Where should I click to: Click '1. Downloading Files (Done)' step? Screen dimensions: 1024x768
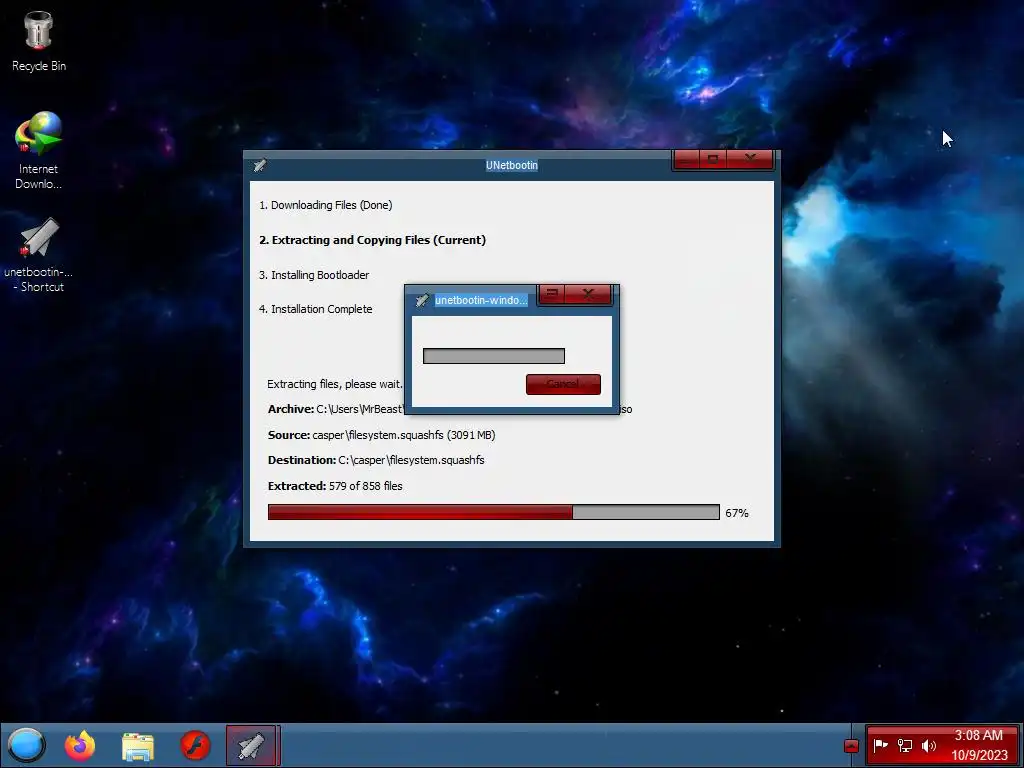(x=325, y=205)
